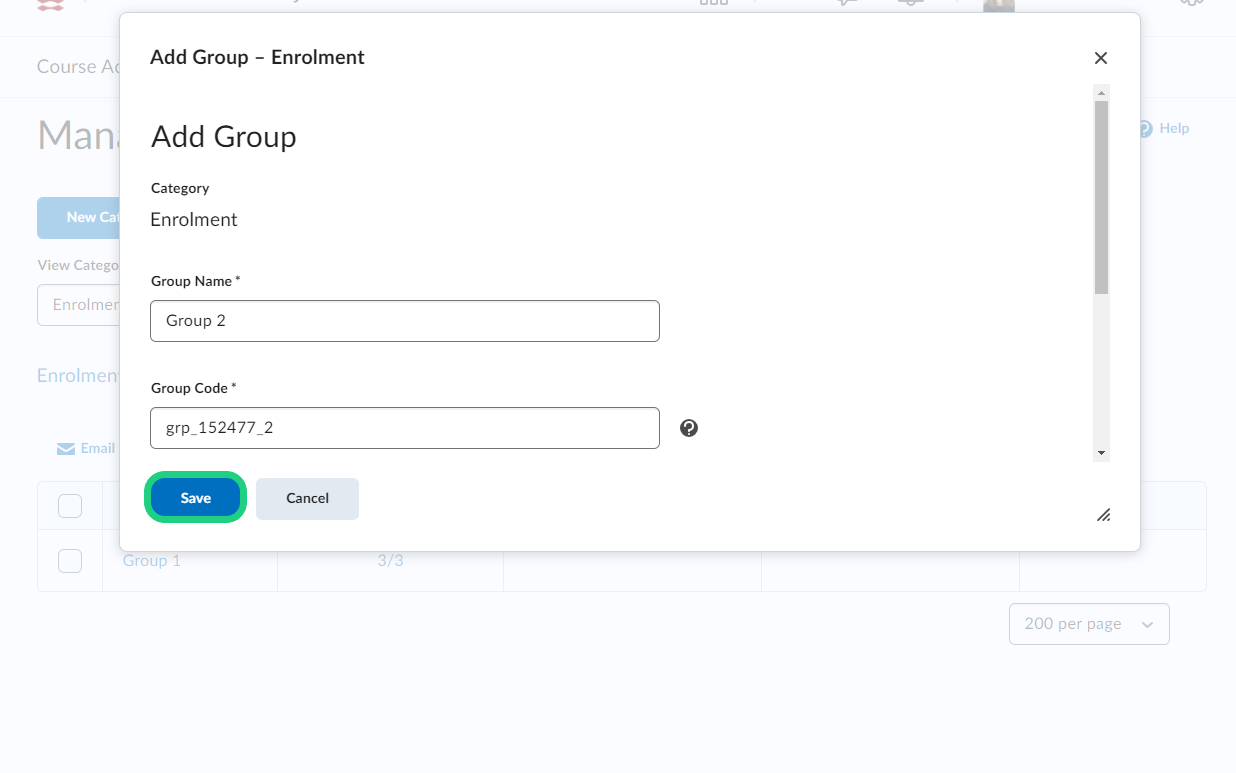Click the scrollbar down arrow in dialog

point(1101,453)
